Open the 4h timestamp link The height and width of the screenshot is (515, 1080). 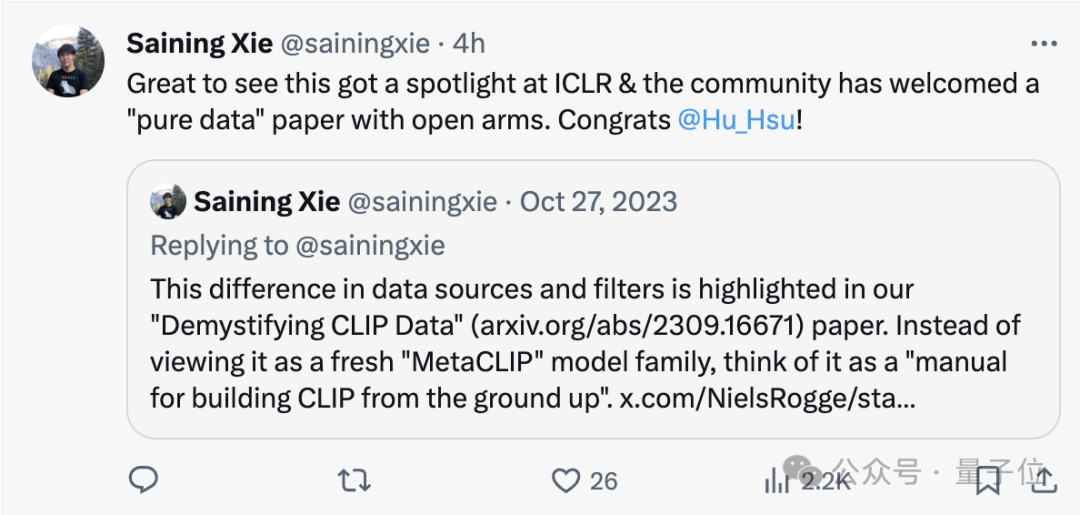[x=468, y=44]
